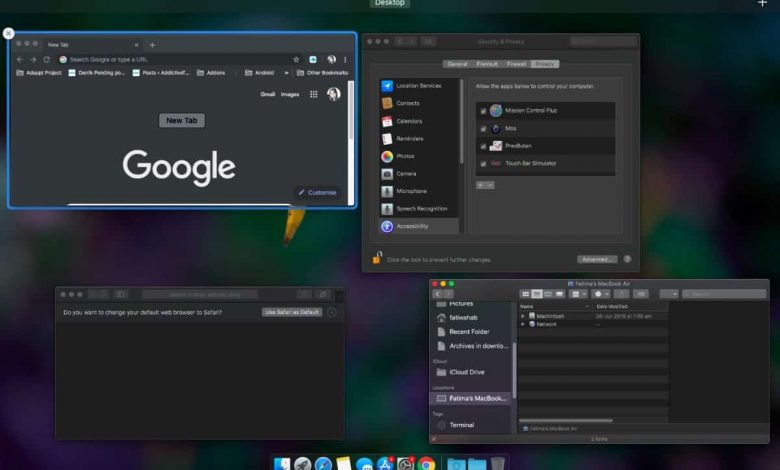The height and width of the screenshot is (470, 780).
Task: Click the Safari address field
Action: (200, 294)
